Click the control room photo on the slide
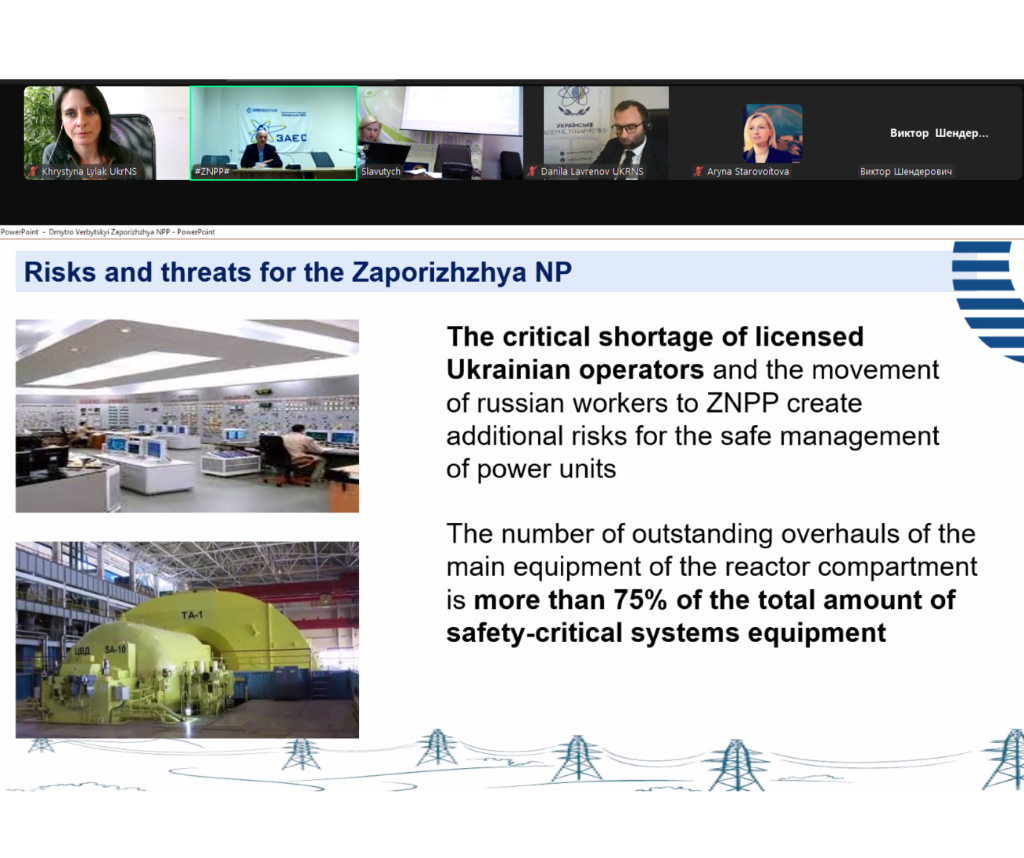Screen dimensions: 1024x858 tap(187, 415)
